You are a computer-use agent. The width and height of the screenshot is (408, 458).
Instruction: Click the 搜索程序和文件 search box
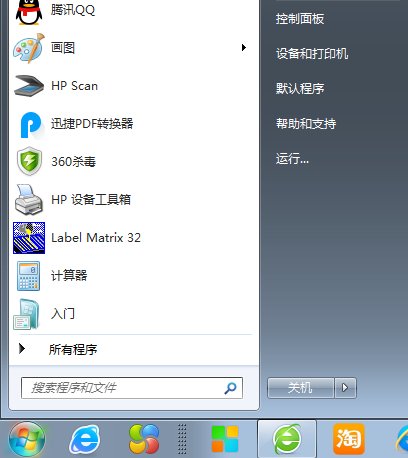point(132,388)
